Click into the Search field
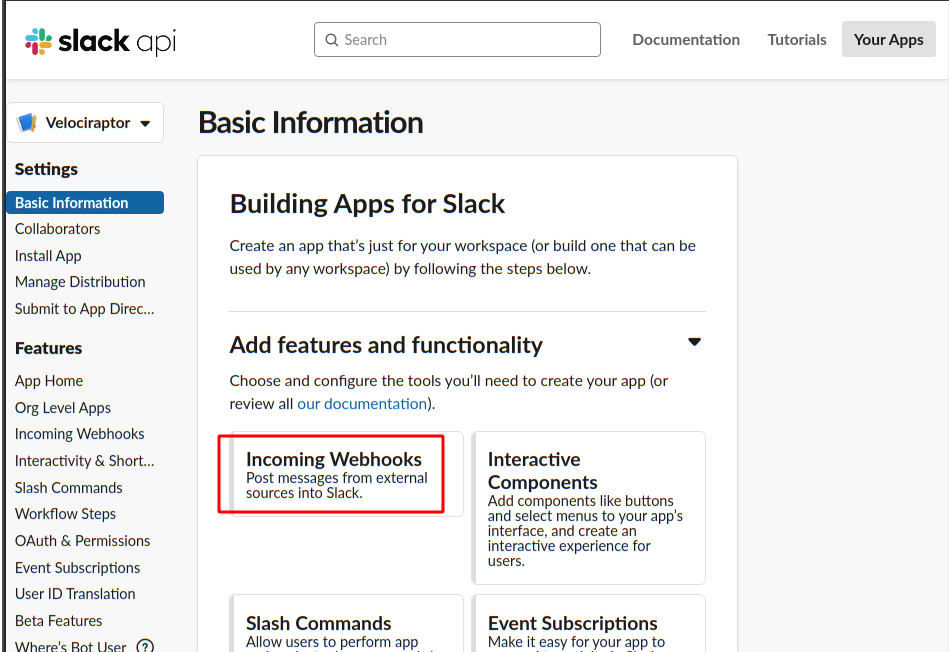This screenshot has height=652, width=949. coord(467,40)
